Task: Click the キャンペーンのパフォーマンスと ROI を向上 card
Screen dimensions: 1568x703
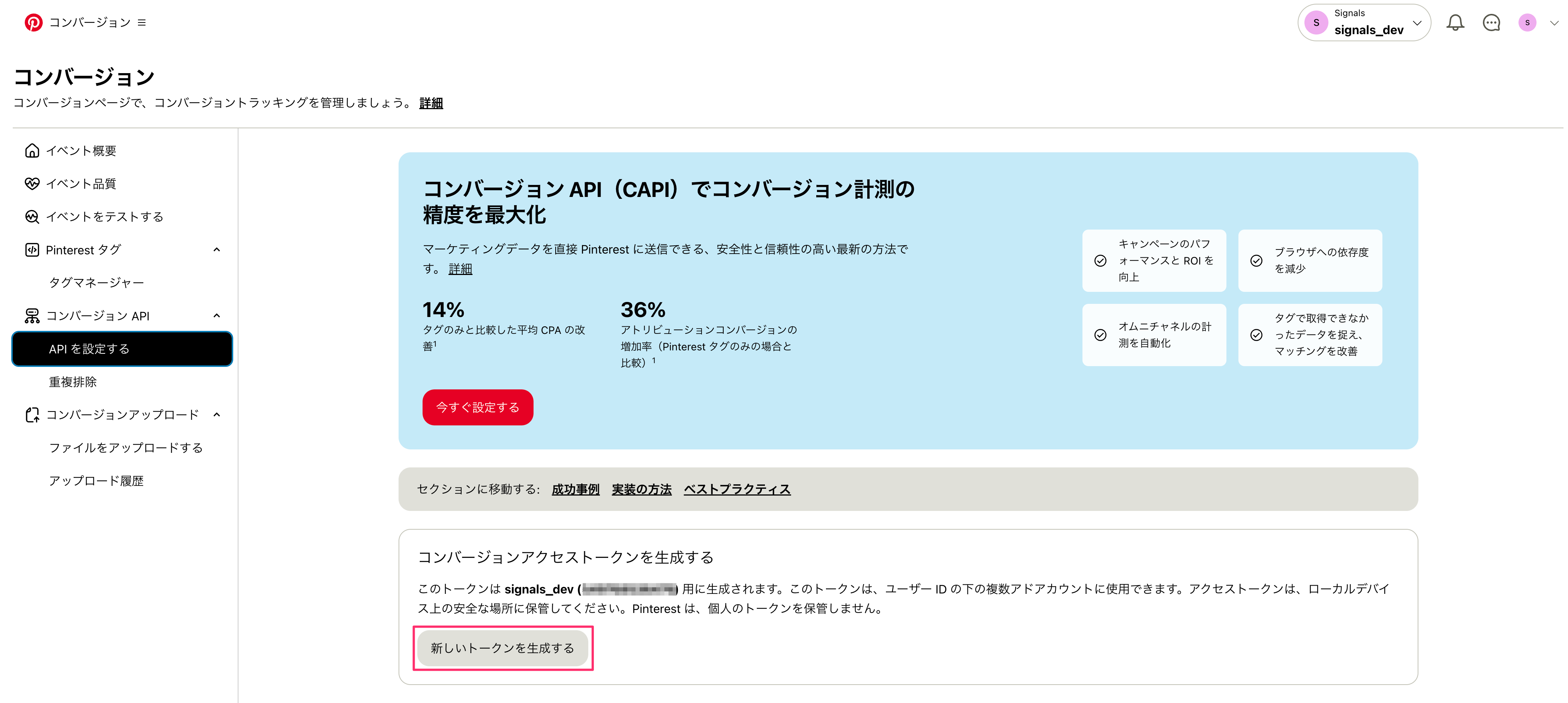Action: [x=1154, y=261]
